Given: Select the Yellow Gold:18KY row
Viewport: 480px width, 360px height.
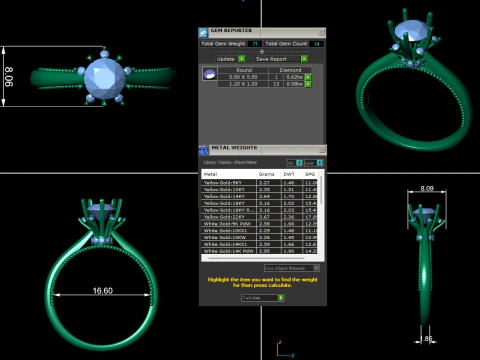Looking at the screenshot, I should pos(259,203).
